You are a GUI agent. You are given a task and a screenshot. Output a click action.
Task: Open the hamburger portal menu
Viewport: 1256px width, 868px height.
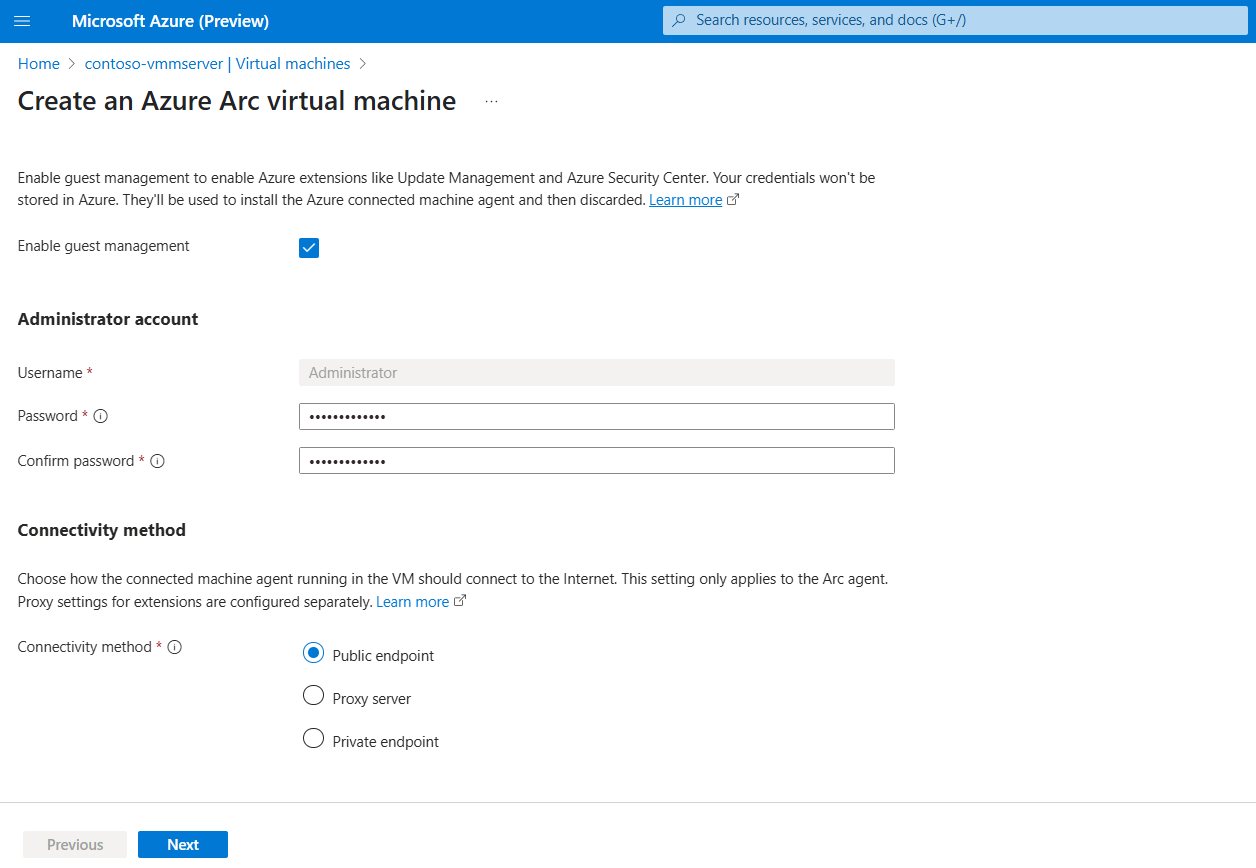click(22, 21)
